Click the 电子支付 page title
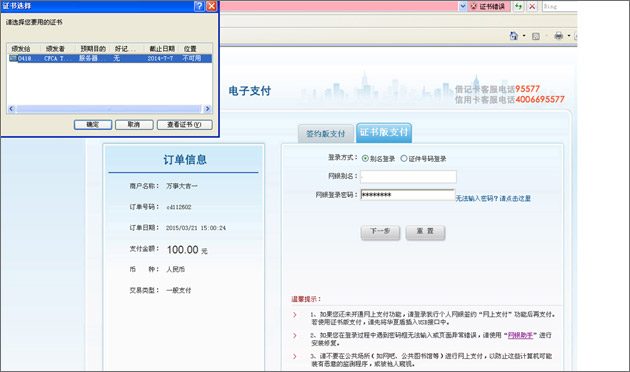This screenshot has width=630, height=372. [250, 91]
